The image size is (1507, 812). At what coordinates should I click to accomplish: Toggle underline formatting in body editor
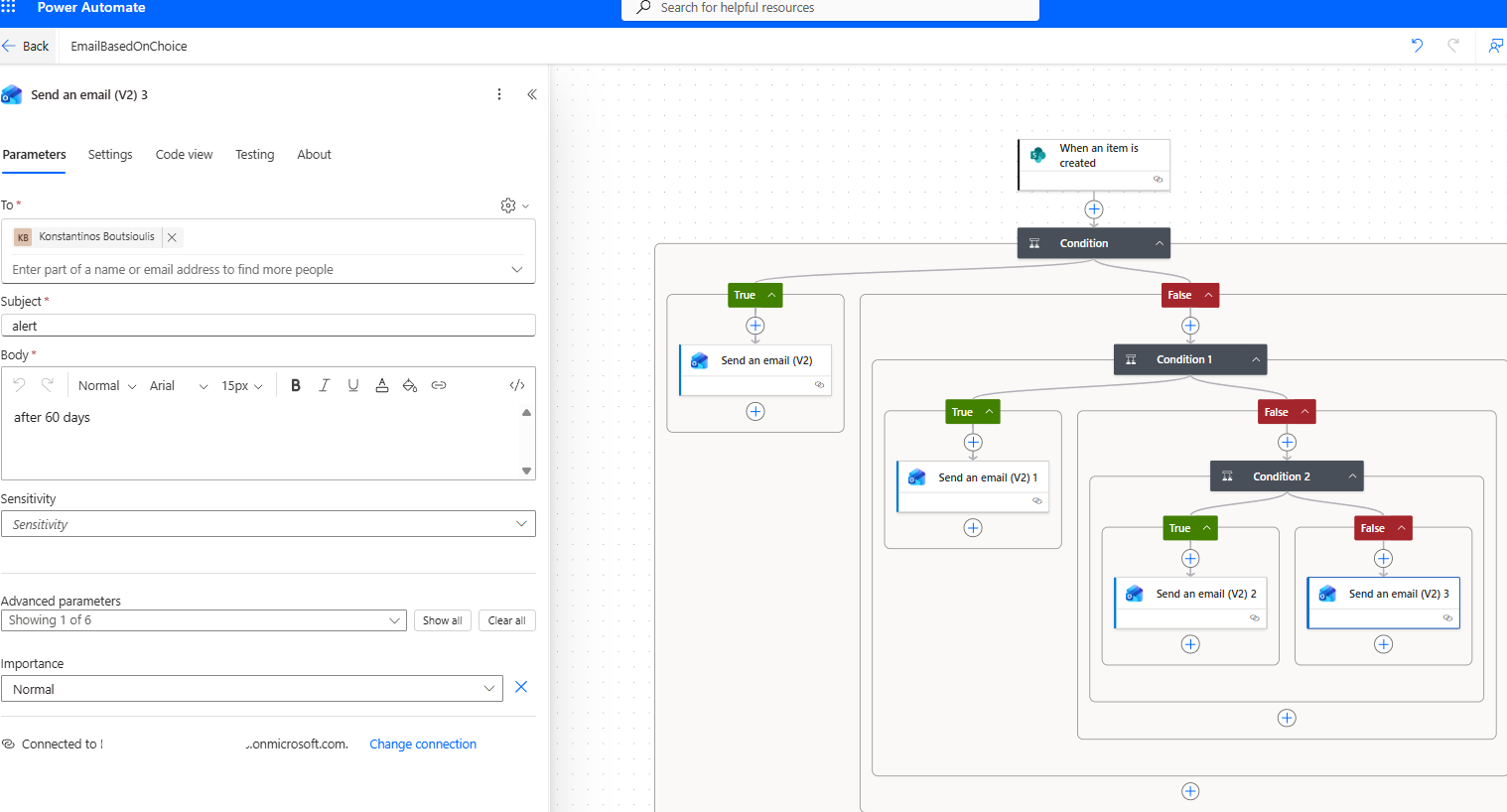pyautogui.click(x=352, y=385)
